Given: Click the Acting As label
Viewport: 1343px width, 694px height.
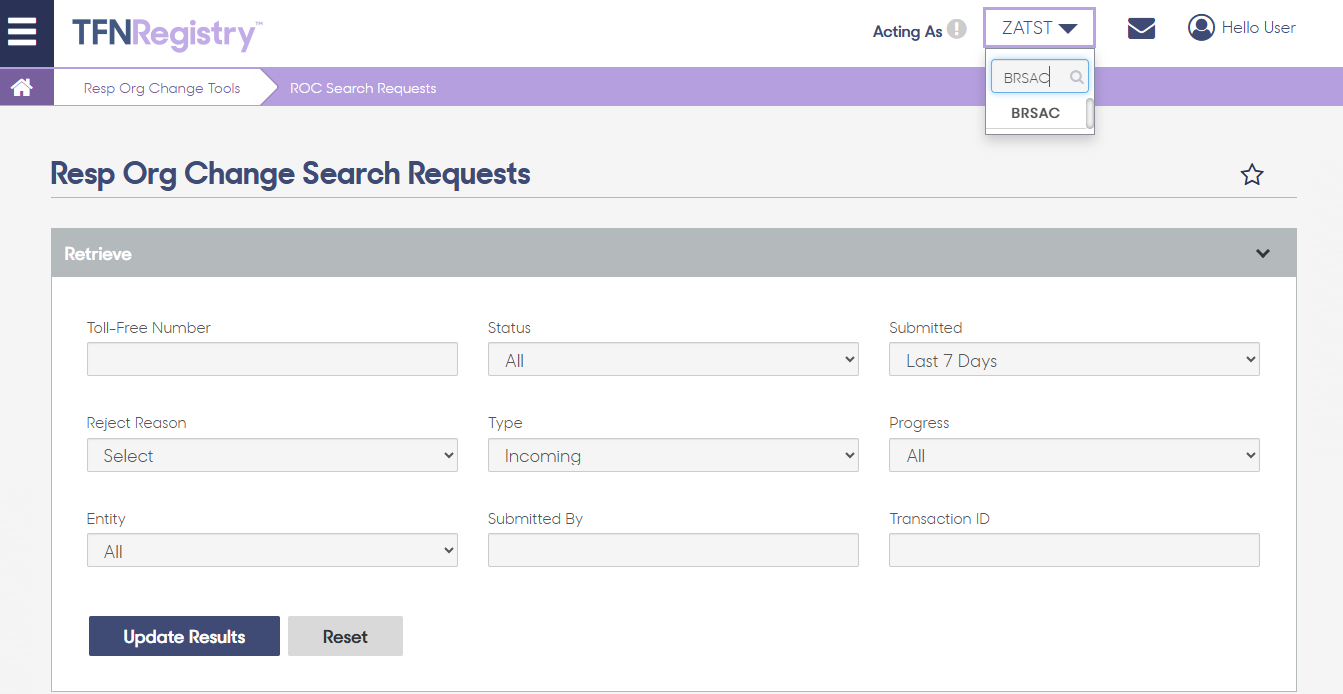Looking at the screenshot, I should point(907,31).
